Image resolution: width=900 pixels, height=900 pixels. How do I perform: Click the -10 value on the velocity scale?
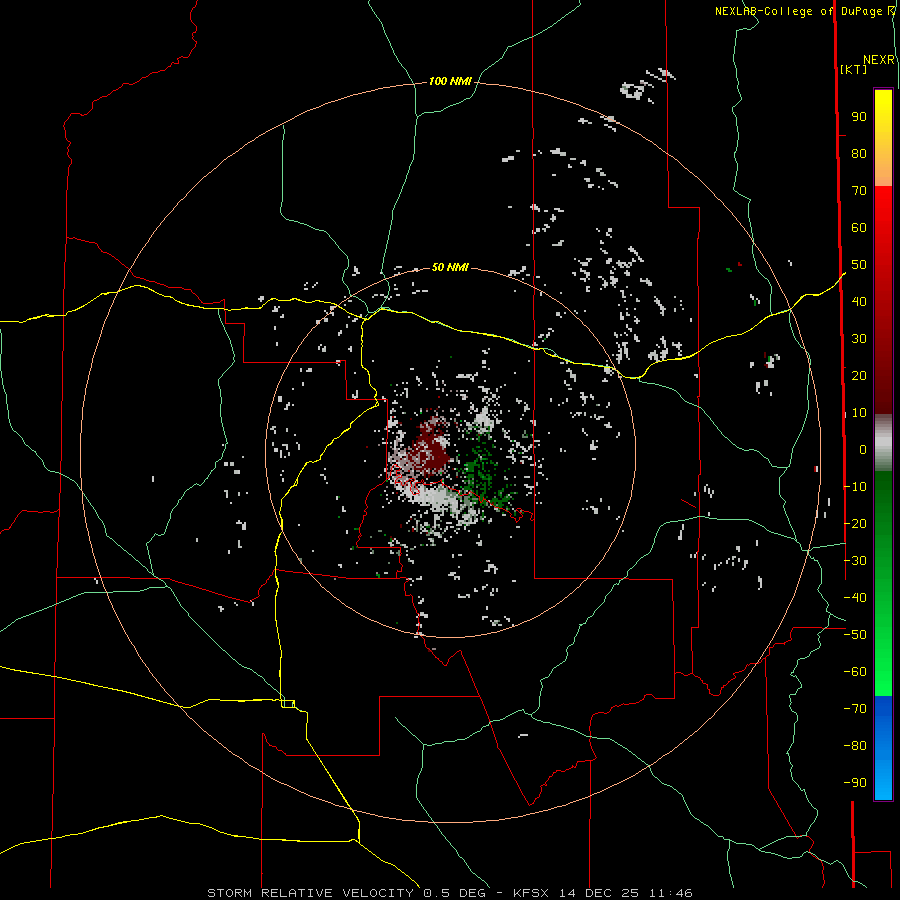tap(855, 487)
